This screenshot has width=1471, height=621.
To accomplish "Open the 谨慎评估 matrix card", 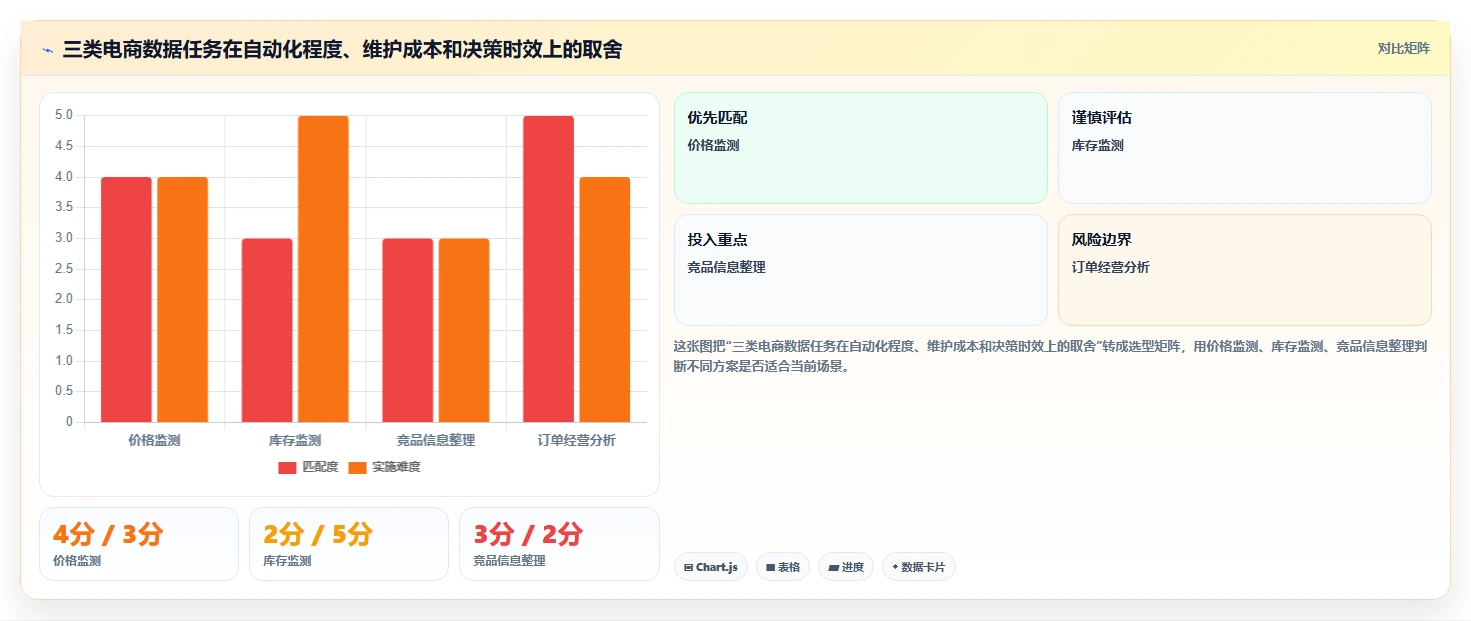I will [x=1245, y=148].
